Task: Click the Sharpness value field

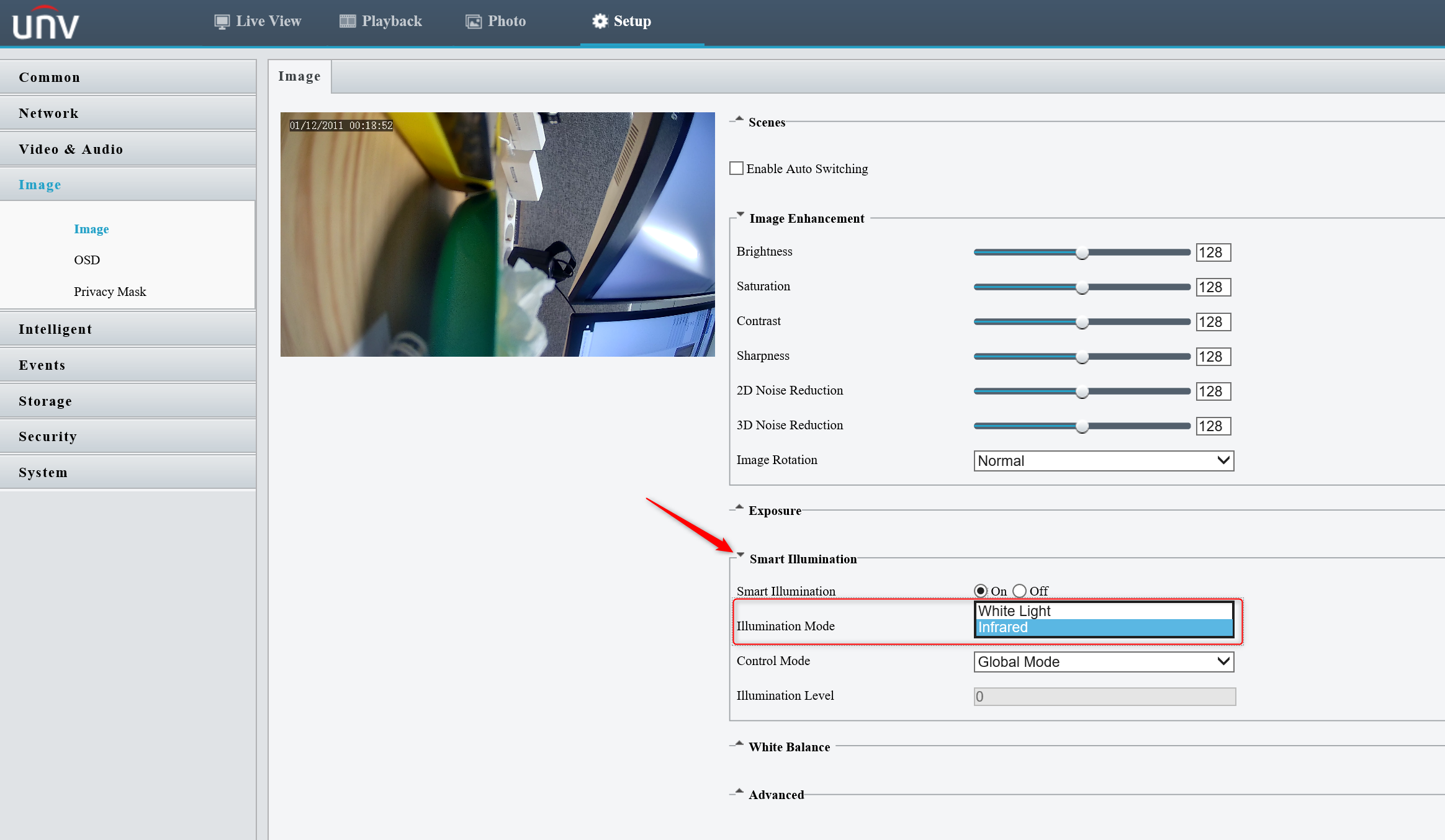Action: pyautogui.click(x=1213, y=357)
